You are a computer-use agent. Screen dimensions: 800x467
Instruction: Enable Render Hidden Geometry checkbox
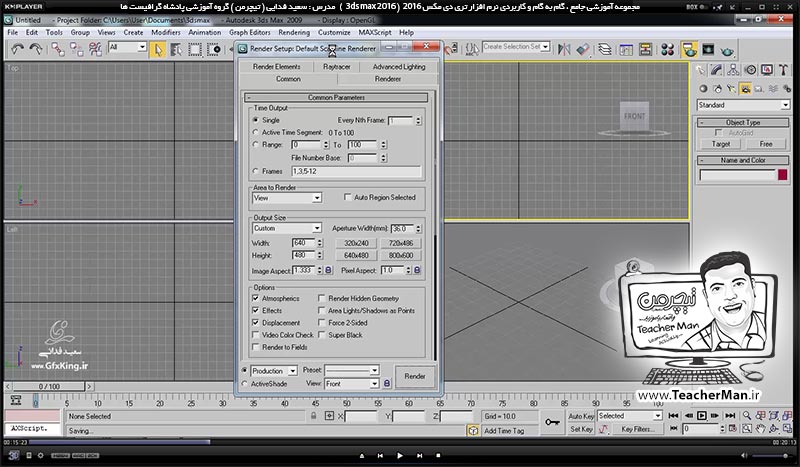(321, 298)
